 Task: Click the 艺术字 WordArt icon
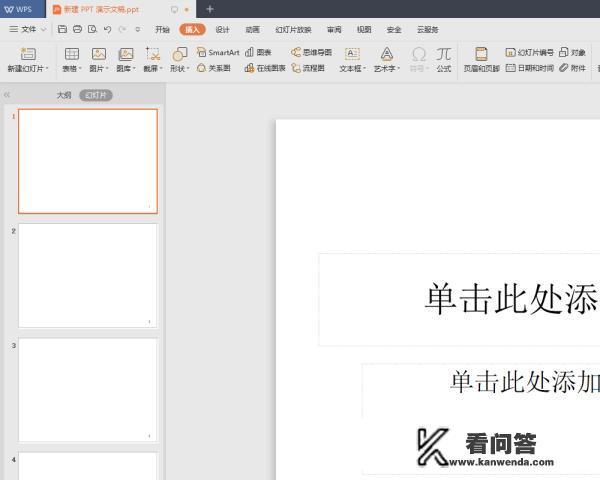386,54
